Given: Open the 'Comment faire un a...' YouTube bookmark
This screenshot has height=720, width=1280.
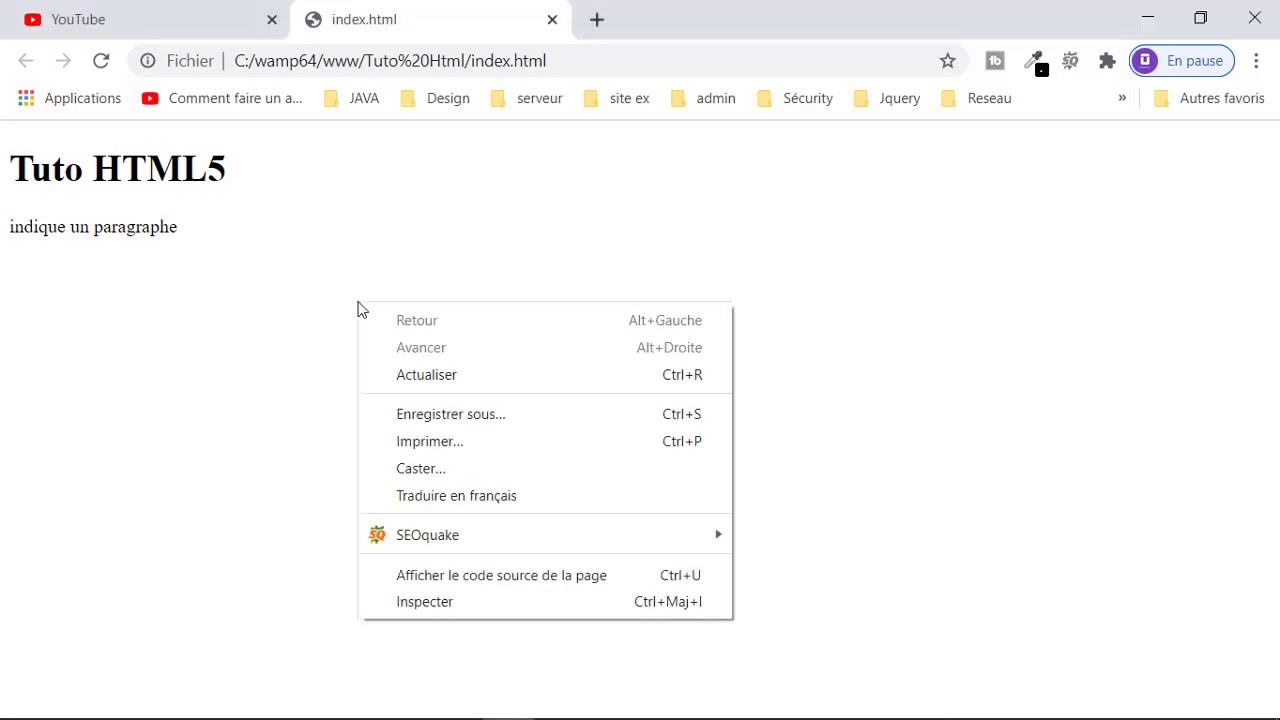Looking at the screenshot, I should (x=222, y=98).
